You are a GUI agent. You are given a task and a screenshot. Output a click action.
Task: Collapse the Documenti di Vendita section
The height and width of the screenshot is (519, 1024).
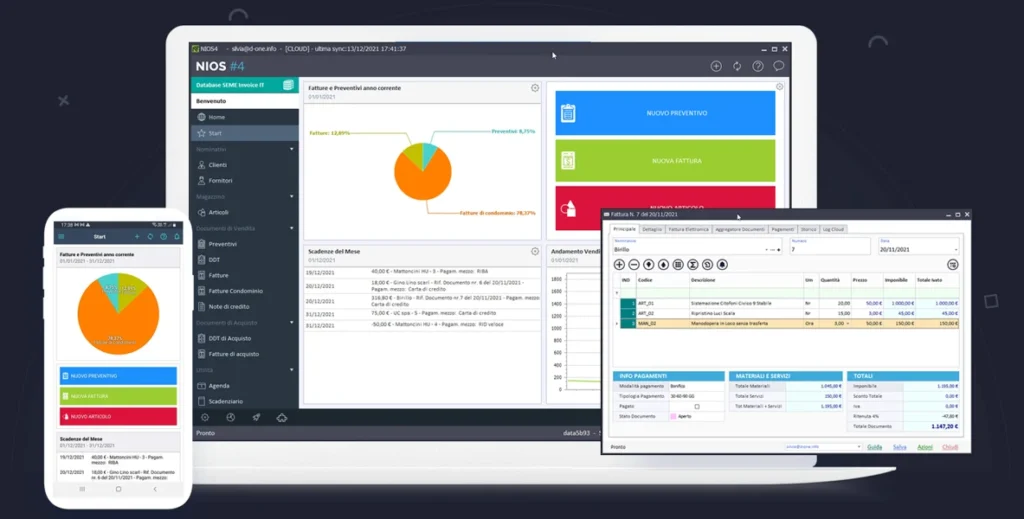click(292, 228)
